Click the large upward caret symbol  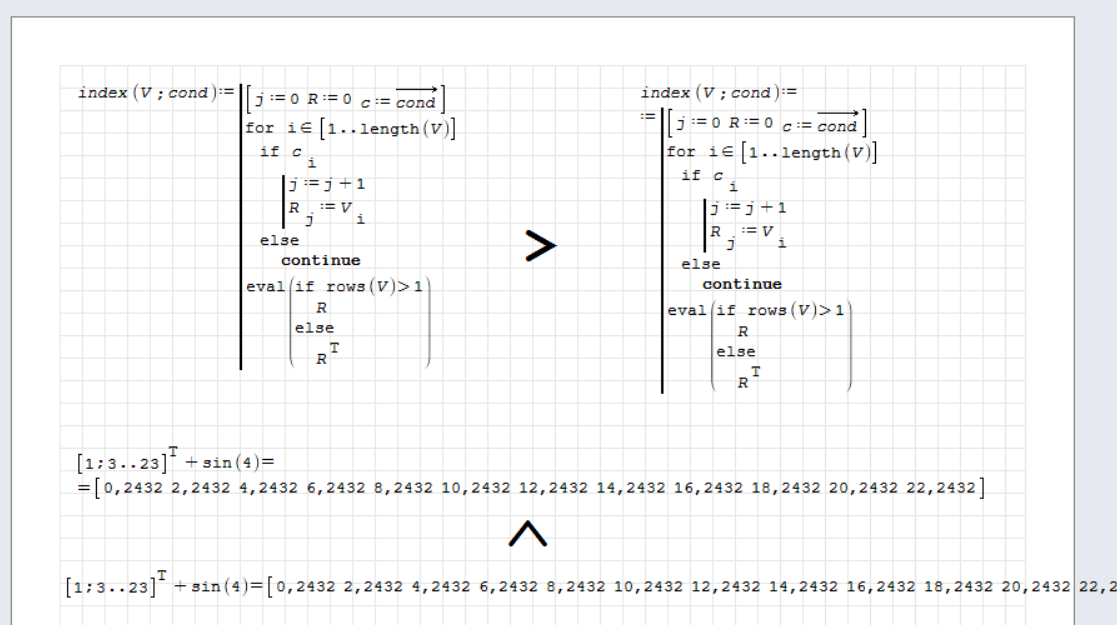[x=527, y=535]
